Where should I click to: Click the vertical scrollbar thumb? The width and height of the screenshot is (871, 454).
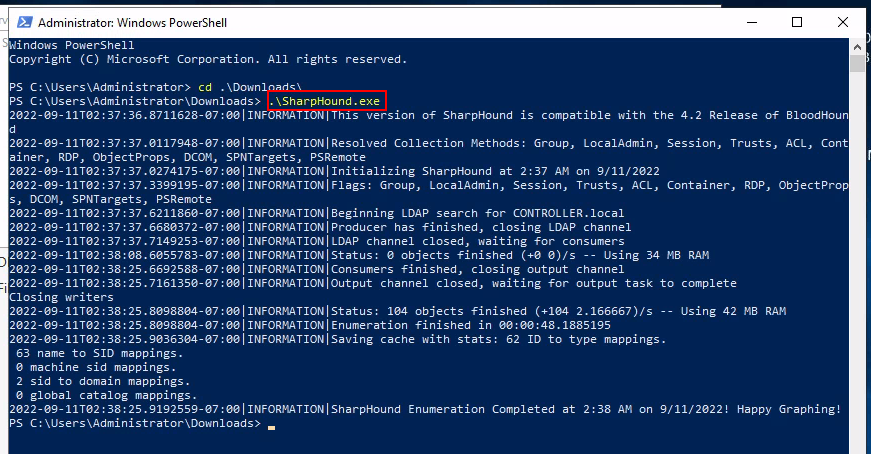[x=857, y=64]
